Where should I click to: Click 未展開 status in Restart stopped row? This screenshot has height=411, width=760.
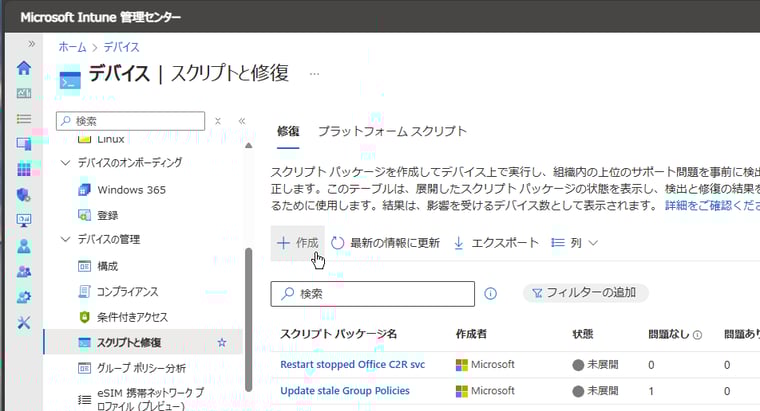coord(596,364)
